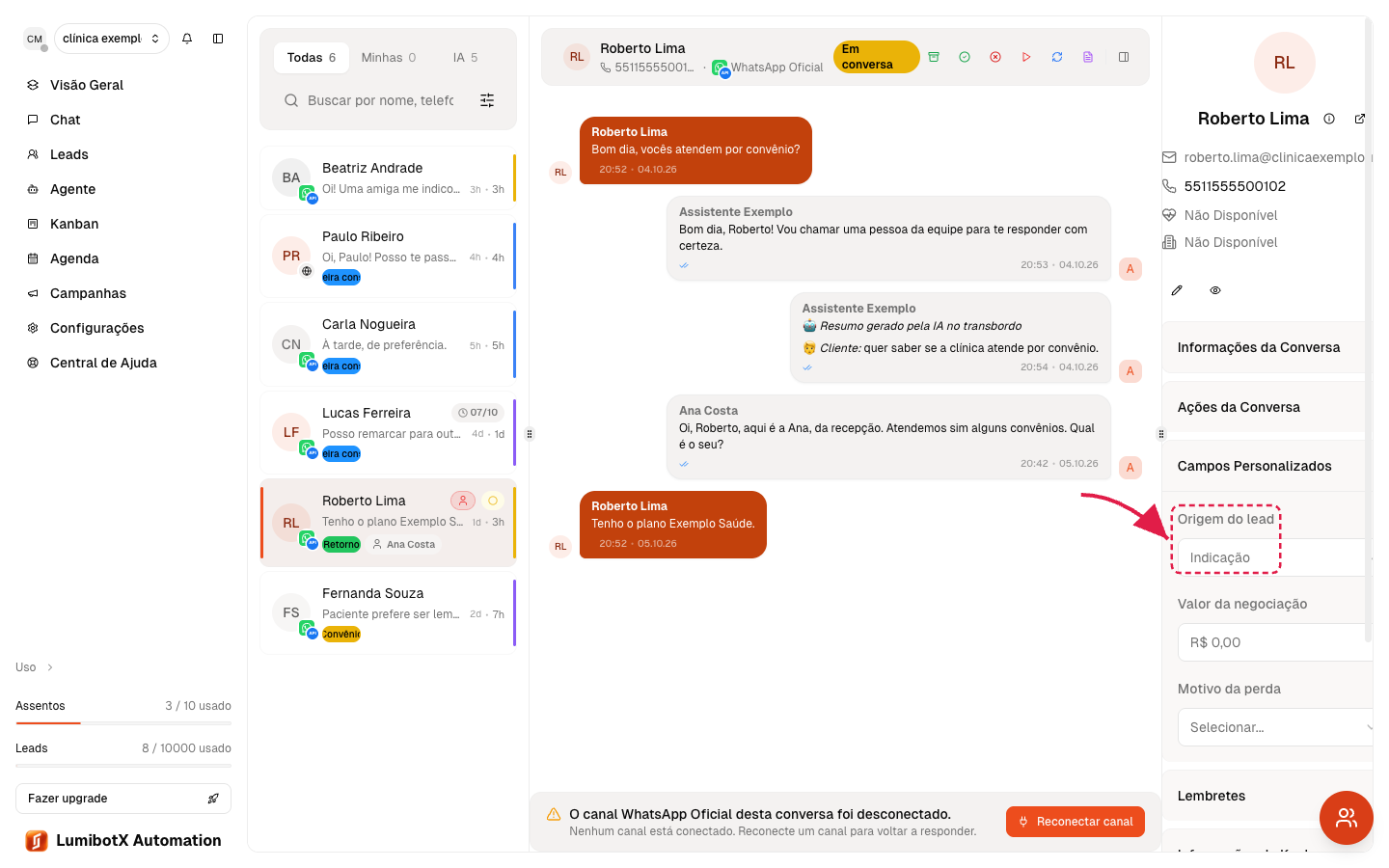The height and width of the screenshot is (868, 1389).
Task: Click the Leads usage progress bar
Action: (x=123, y=765)
